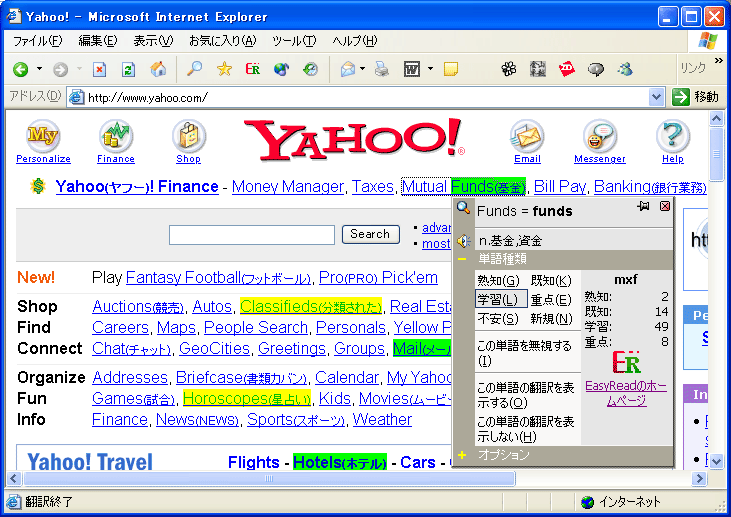
Task: Open the Money Manager link
Action: (x=288, y=187)
